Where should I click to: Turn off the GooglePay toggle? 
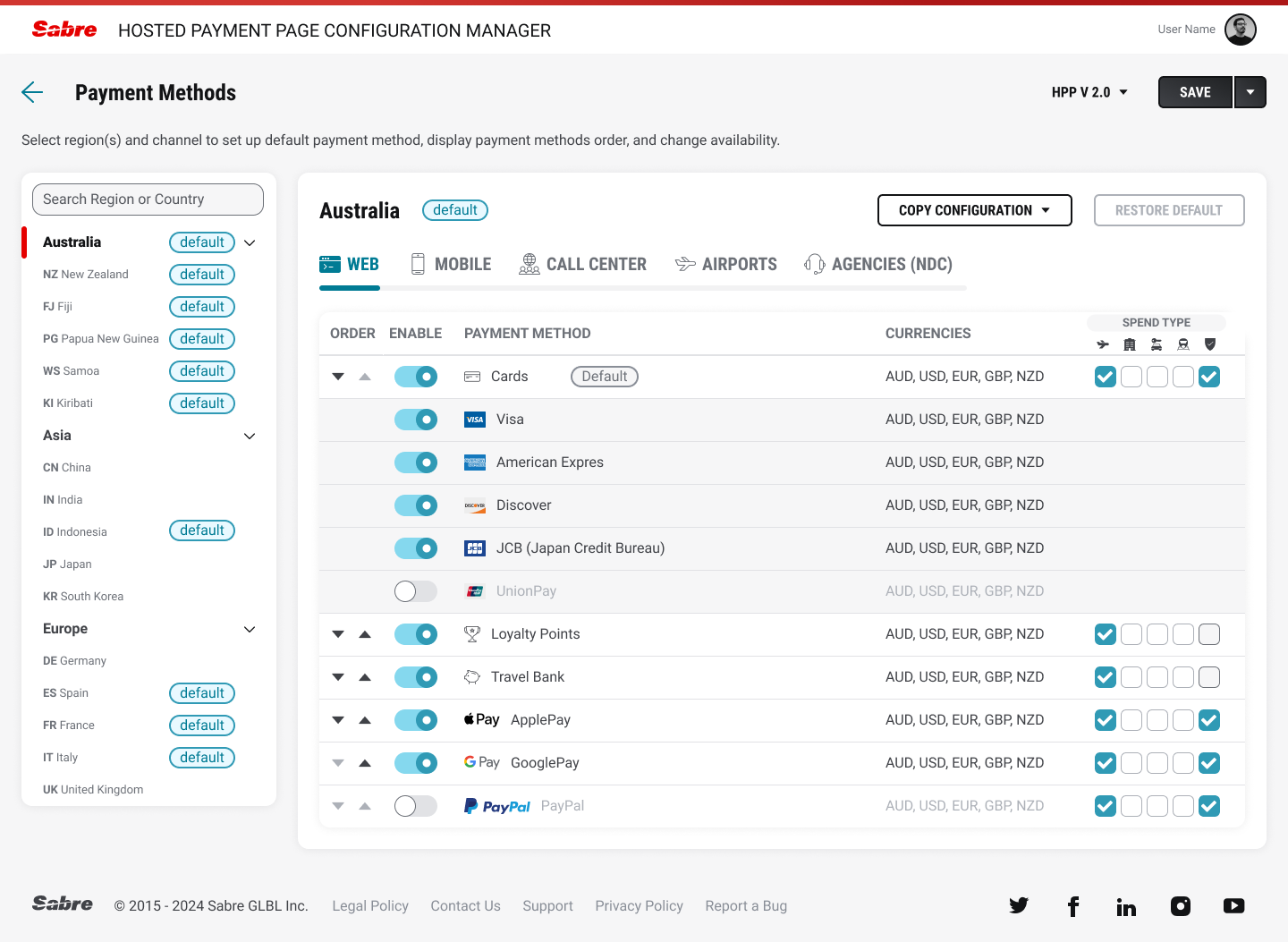coord(416,763)
